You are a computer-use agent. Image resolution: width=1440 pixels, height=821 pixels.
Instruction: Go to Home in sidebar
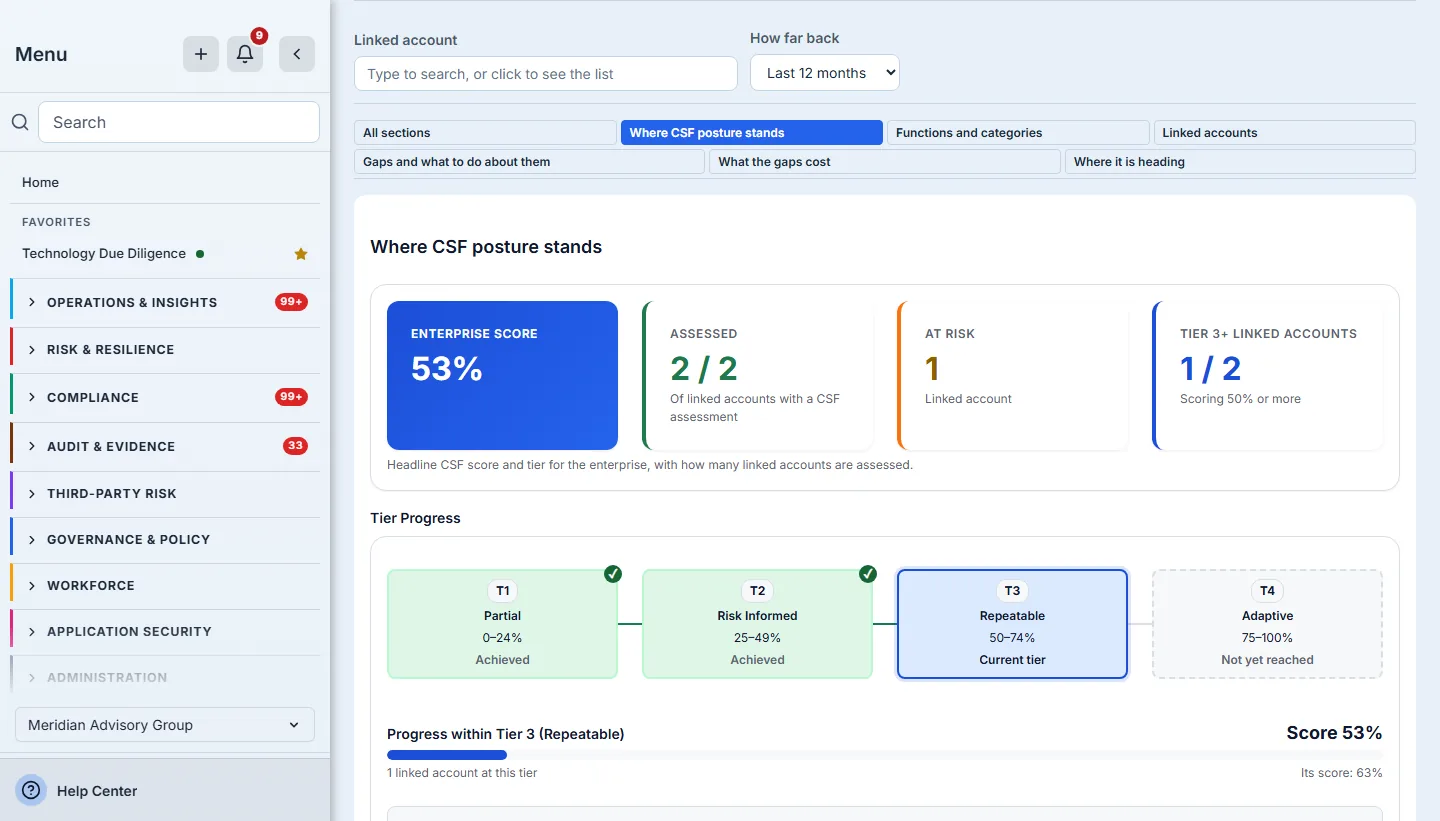click(40, 182)
